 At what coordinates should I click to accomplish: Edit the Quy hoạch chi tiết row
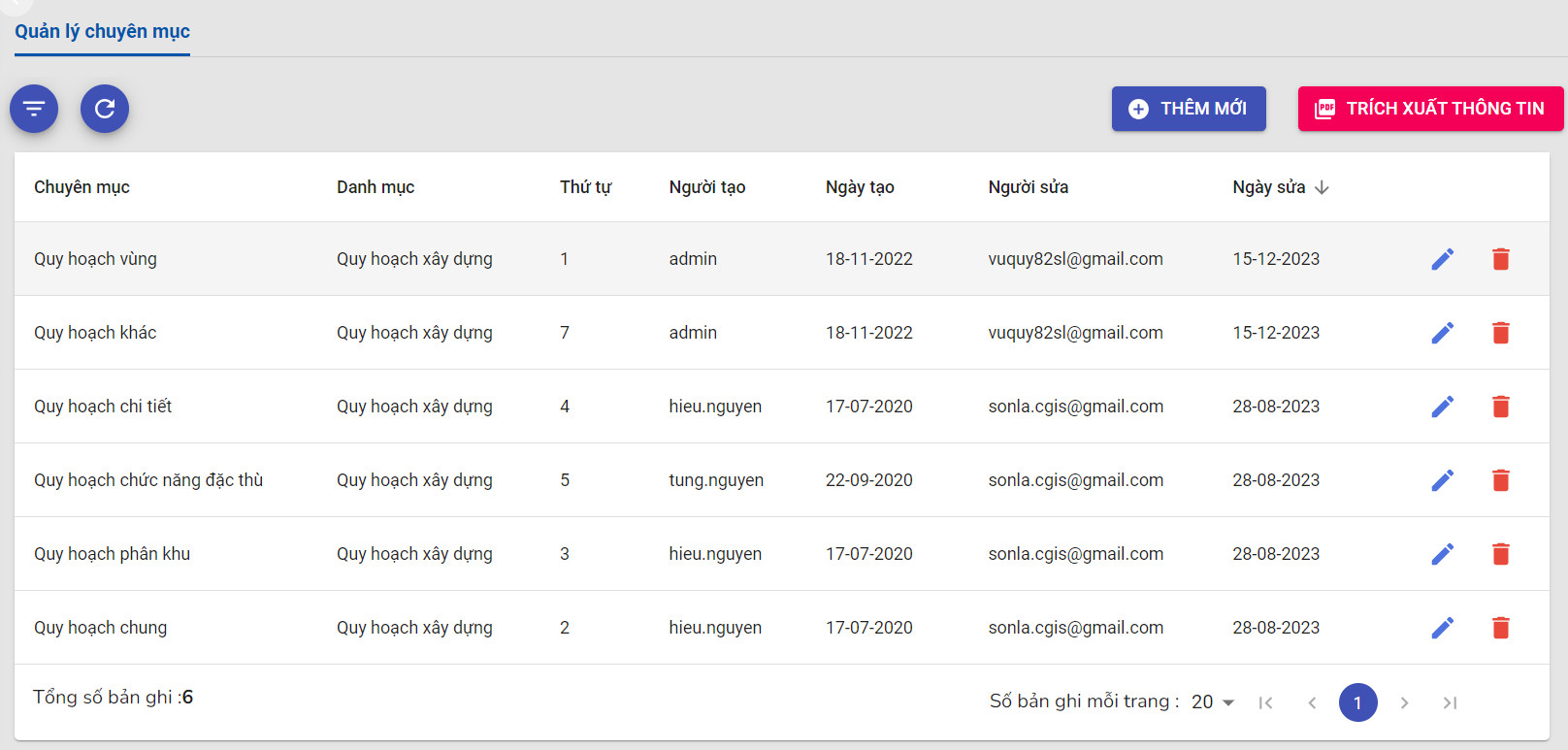click(1443, 407)
